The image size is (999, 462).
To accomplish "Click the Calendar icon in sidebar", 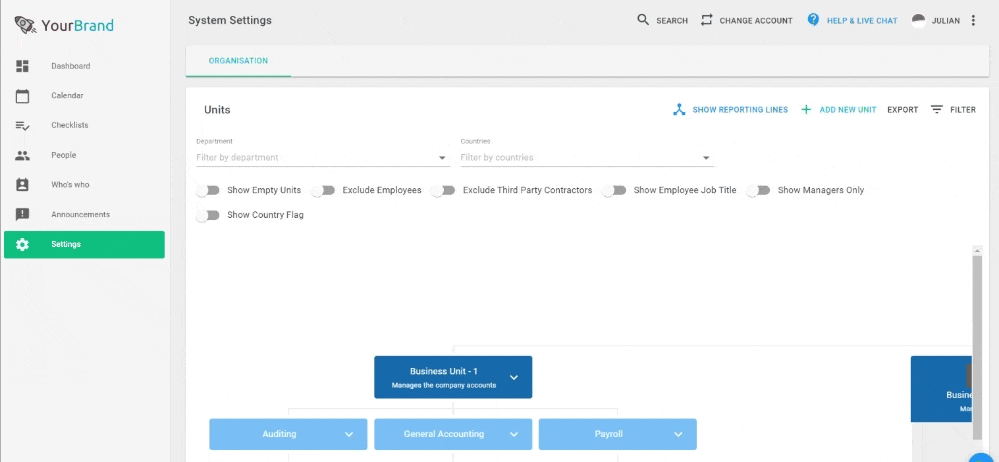I will tap(22, 96).
